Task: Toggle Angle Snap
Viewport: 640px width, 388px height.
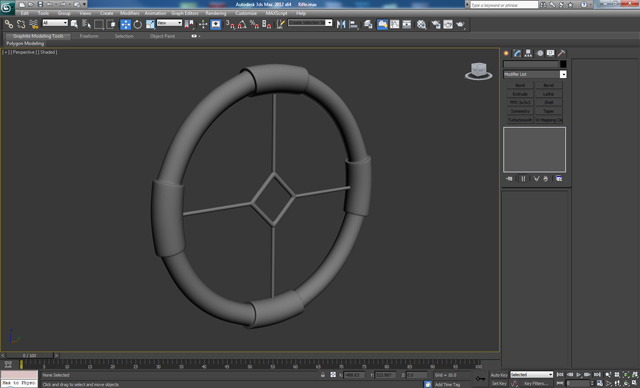Action: coord(242,24)
